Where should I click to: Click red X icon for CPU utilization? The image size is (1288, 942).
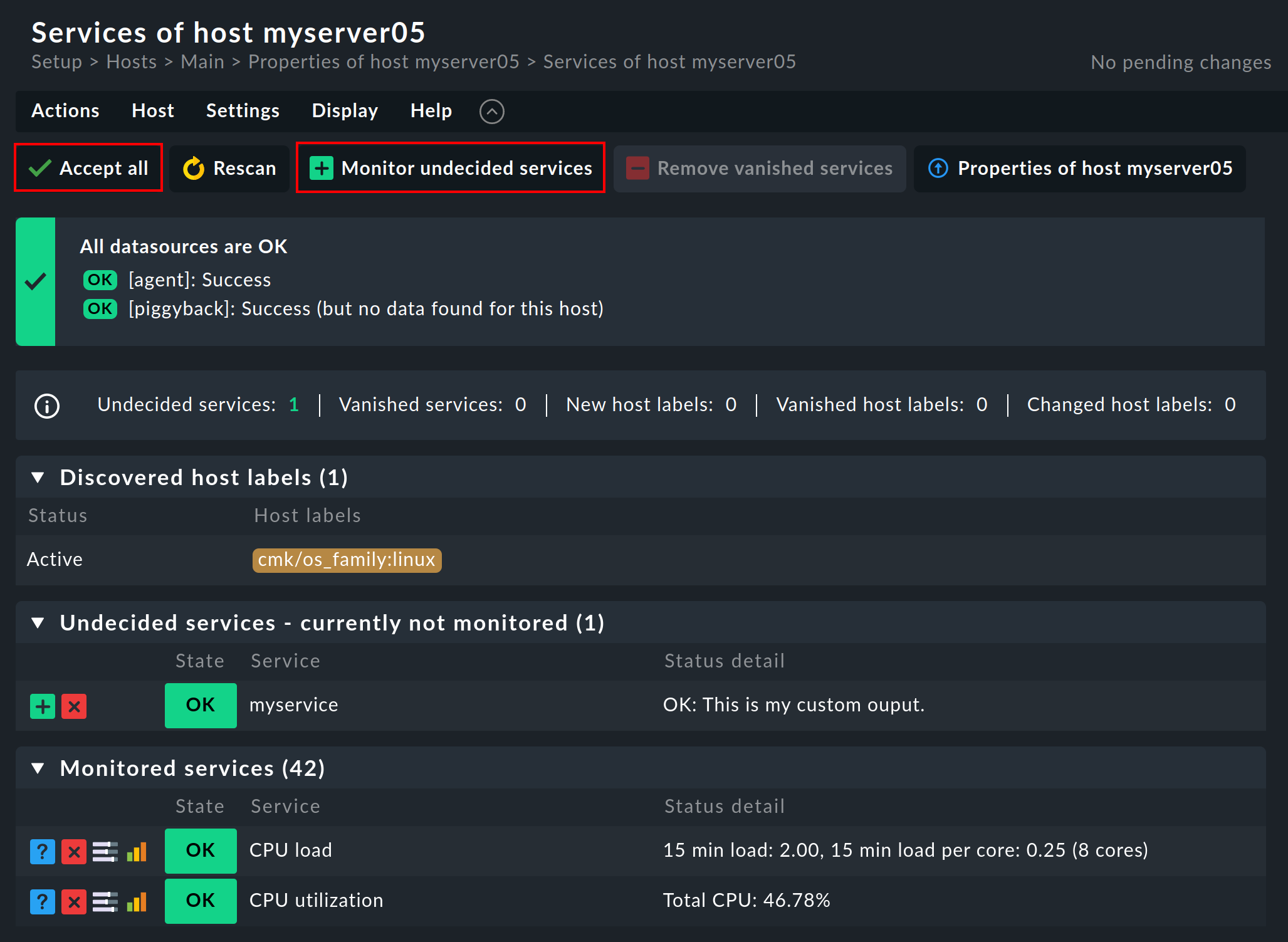tap(74, 902)
